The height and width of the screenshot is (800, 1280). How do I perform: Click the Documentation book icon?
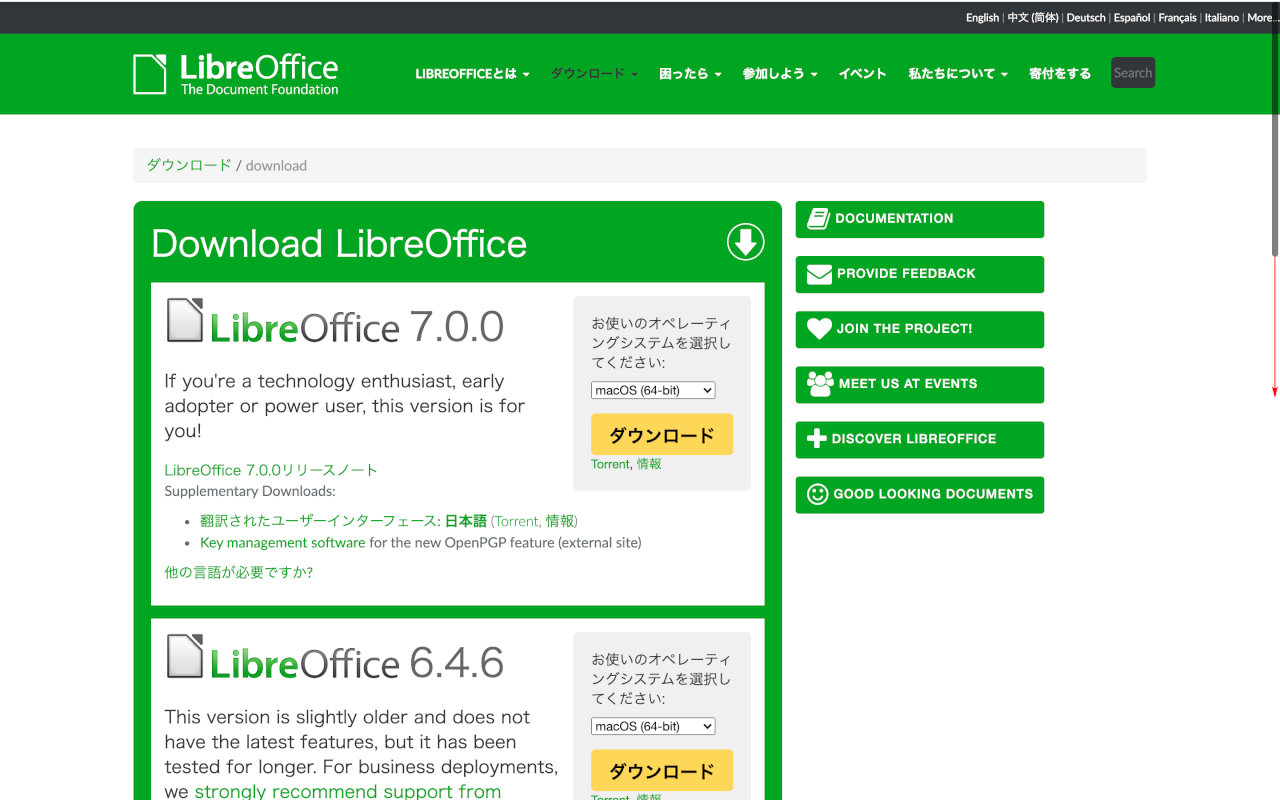(x=818, y=219)
